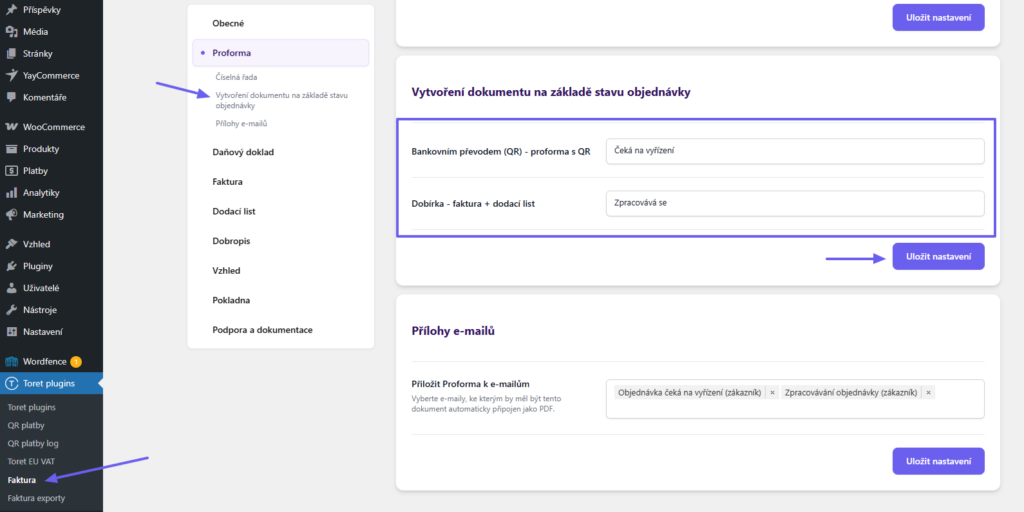Click the Stránky pages icon
Screen dimensions: 1024x512
click(x=11, y=54)
